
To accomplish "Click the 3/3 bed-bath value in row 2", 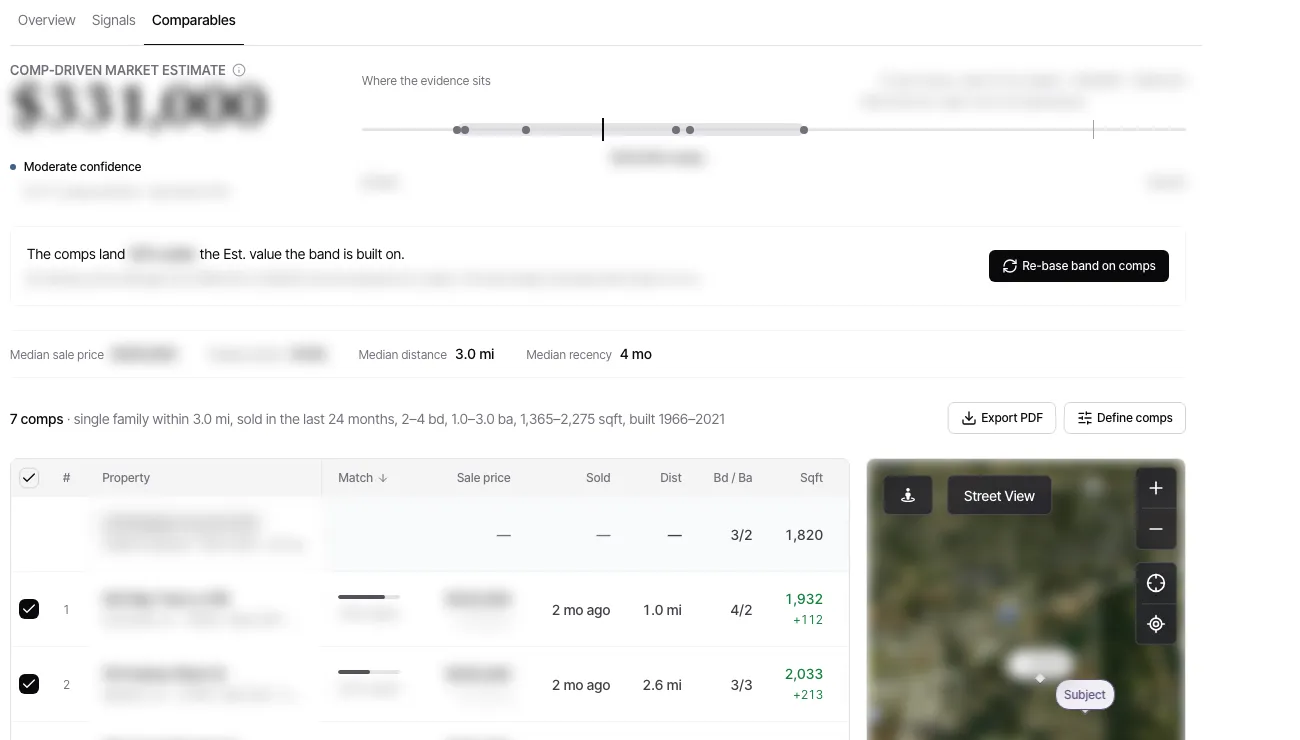I will point(741,685).
